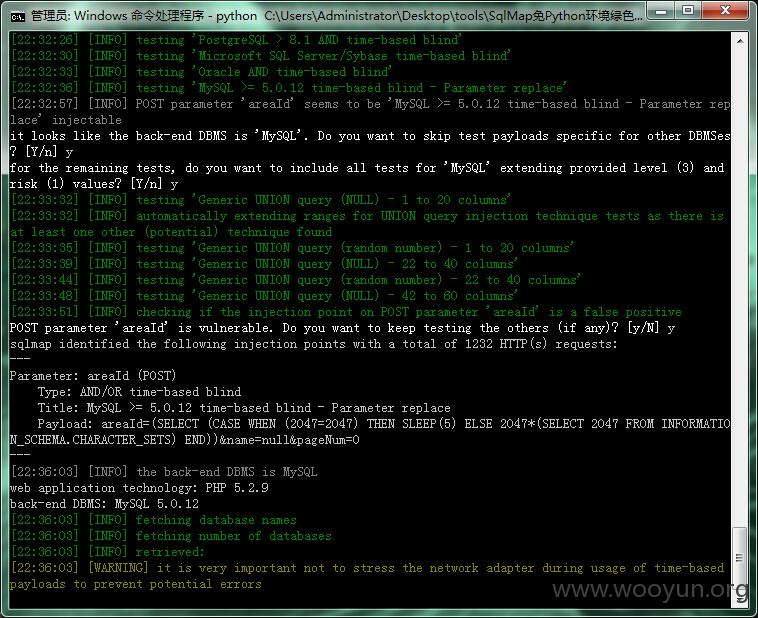The height and width of the screenshot is (618, 758).
Task: Click 'the back-end DBMS is MySQL' info line
Action: click(163, 472)
